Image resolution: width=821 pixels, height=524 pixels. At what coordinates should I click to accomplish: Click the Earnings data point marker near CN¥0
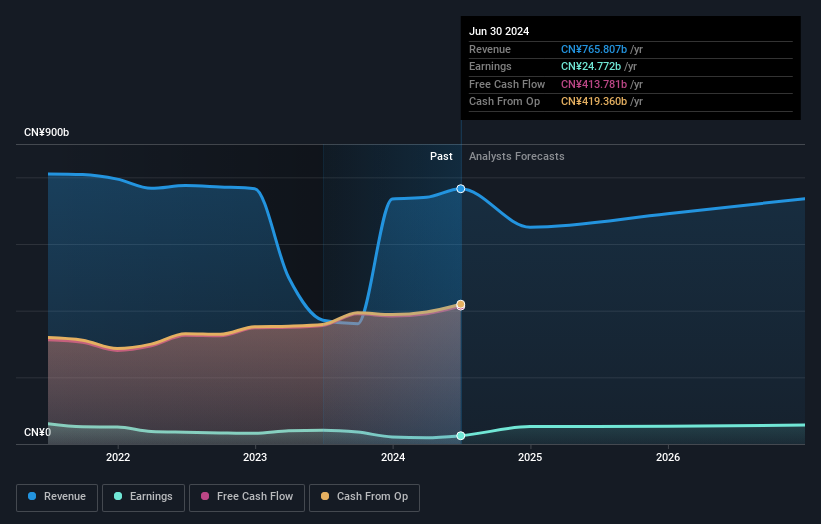(x=461, y=436)
